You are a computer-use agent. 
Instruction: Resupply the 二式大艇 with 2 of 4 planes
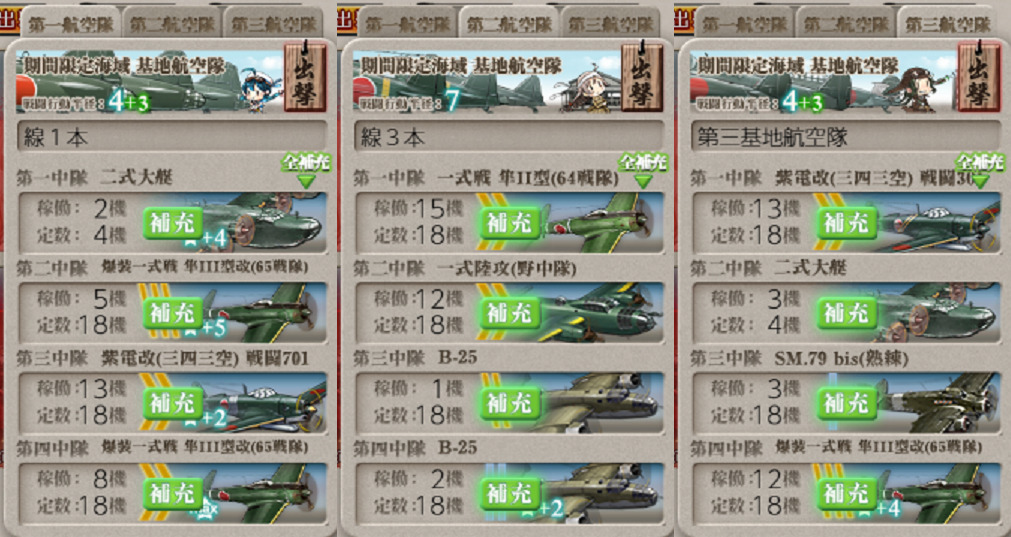tap(173, 223)
